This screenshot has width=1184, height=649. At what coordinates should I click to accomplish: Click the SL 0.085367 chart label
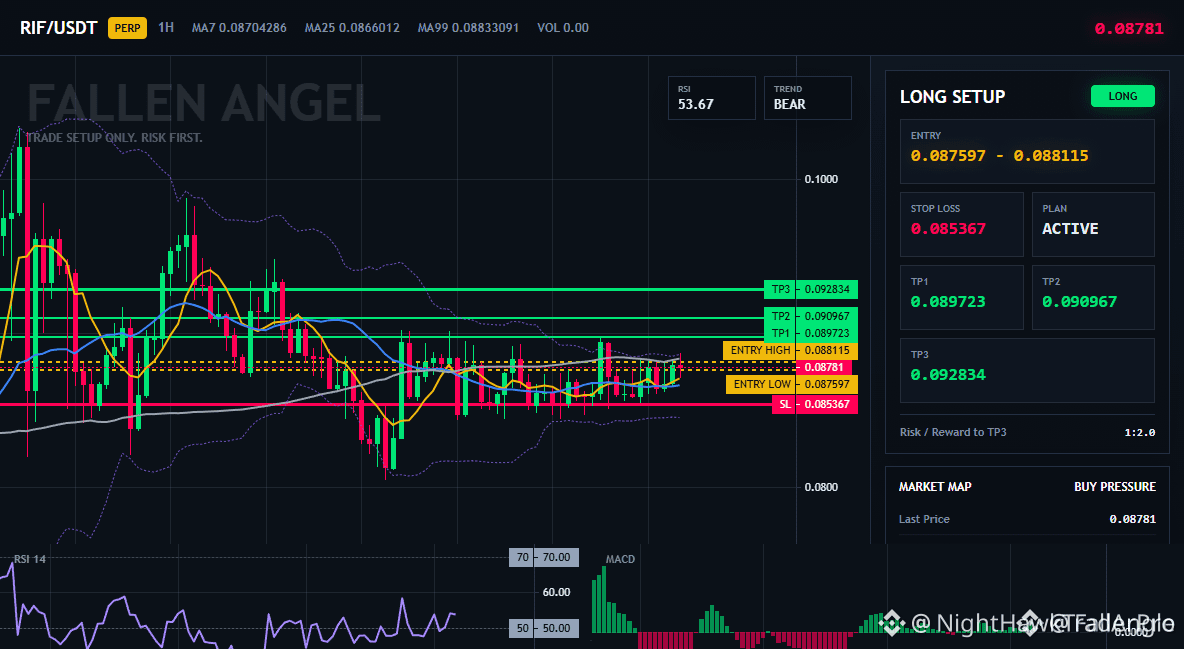pyautogui.click(x=815, y=404)
